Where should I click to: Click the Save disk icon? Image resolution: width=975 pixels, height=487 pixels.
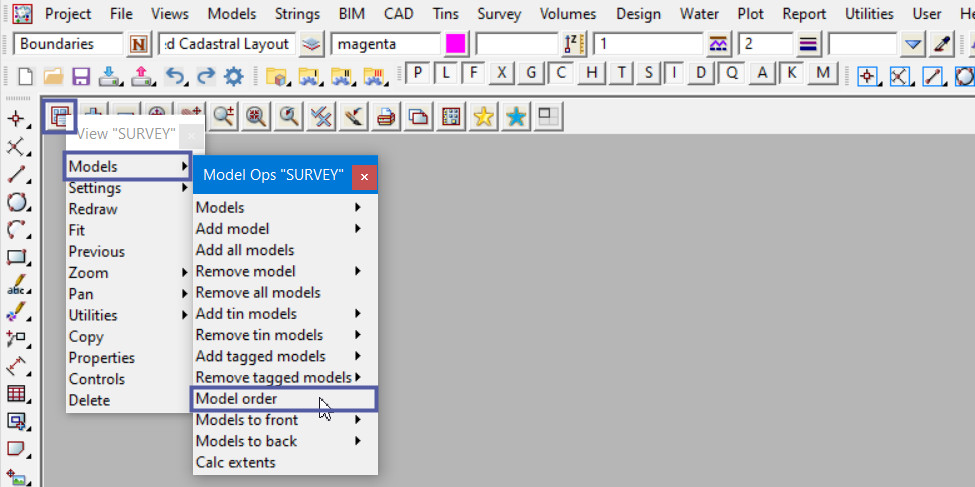click(x=81, y=75)
